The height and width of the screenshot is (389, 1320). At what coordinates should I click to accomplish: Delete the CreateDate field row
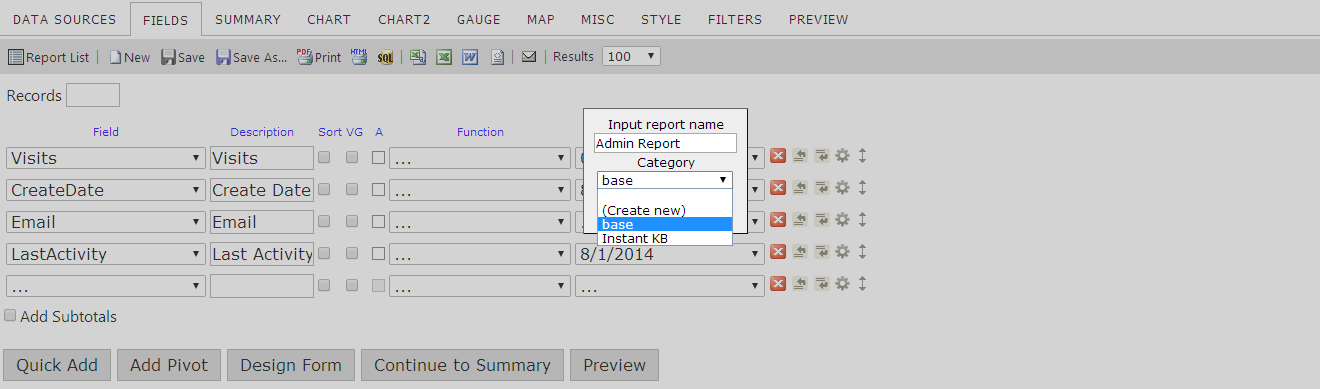click(778, 188)
